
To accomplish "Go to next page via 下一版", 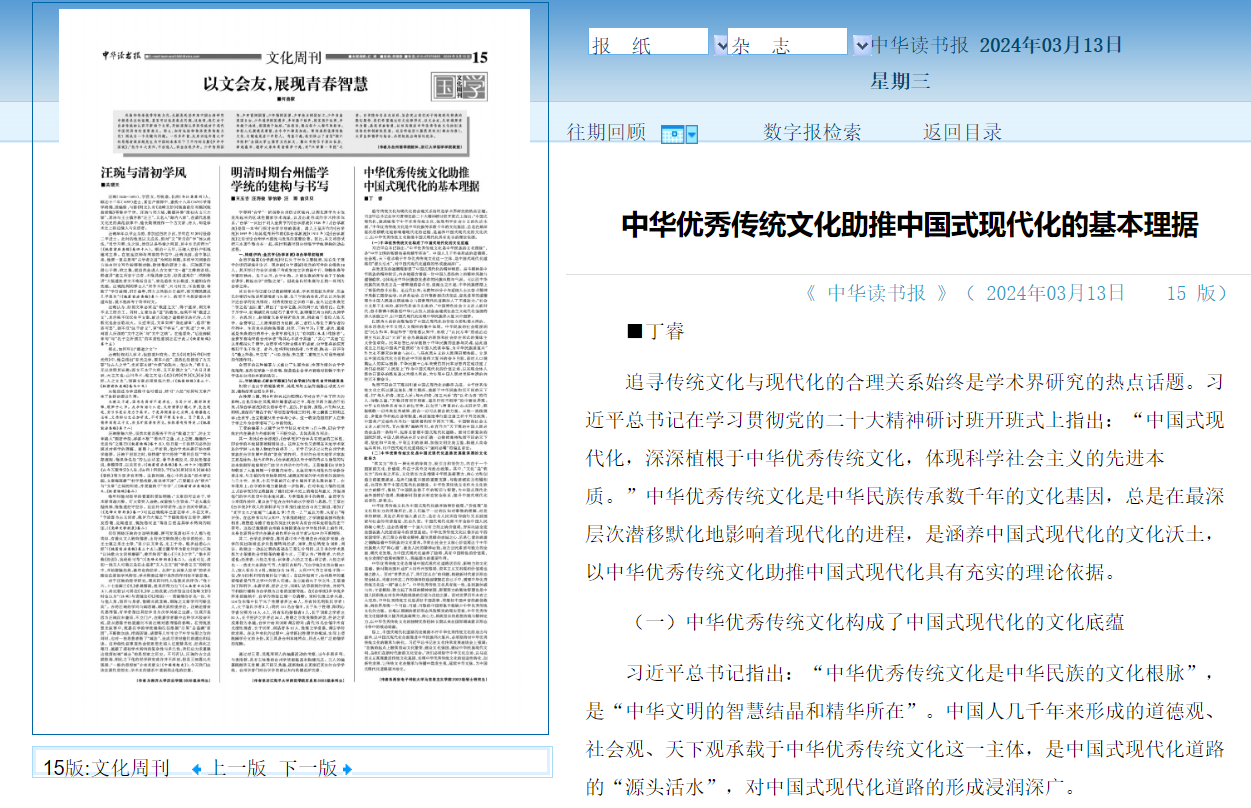I will point(308,767).
